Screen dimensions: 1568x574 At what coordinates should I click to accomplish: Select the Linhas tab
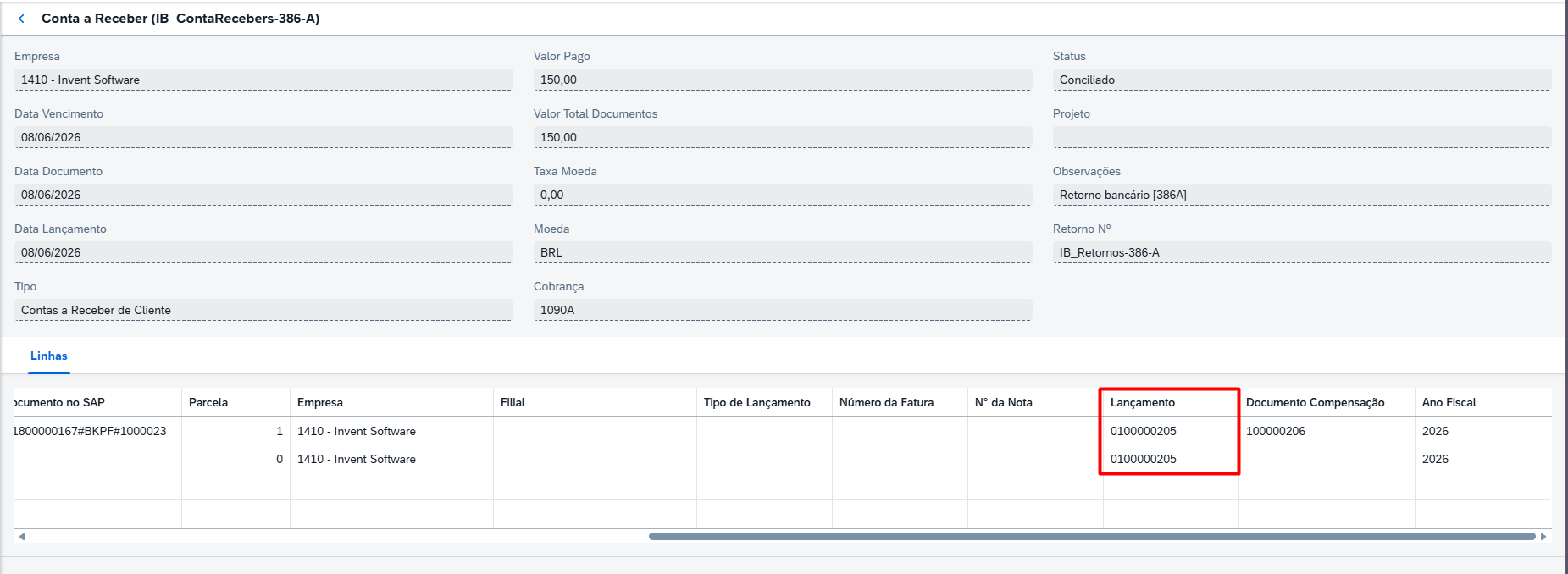click(49, 356)
